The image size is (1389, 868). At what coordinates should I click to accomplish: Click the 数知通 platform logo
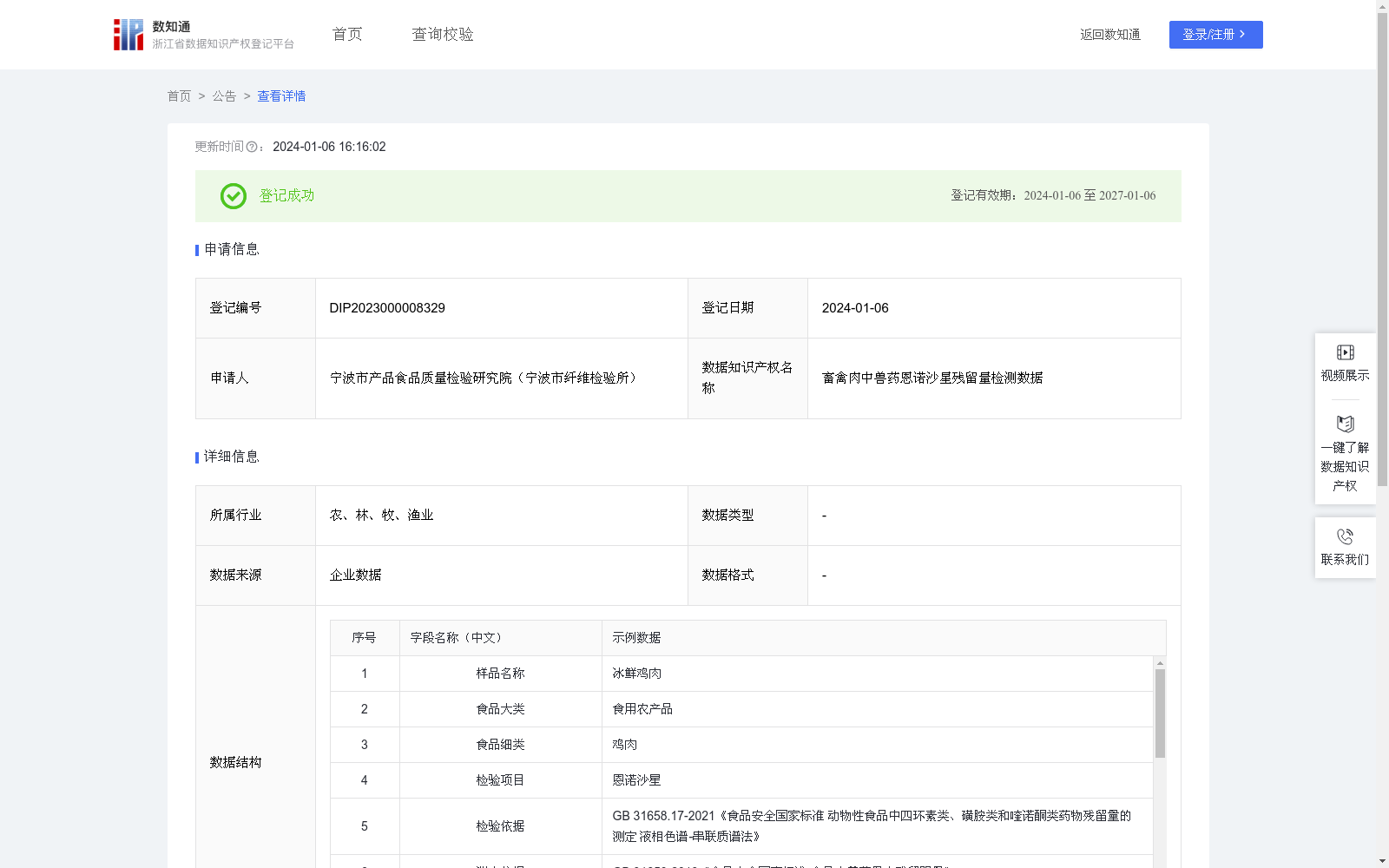(x=203, y=35)
